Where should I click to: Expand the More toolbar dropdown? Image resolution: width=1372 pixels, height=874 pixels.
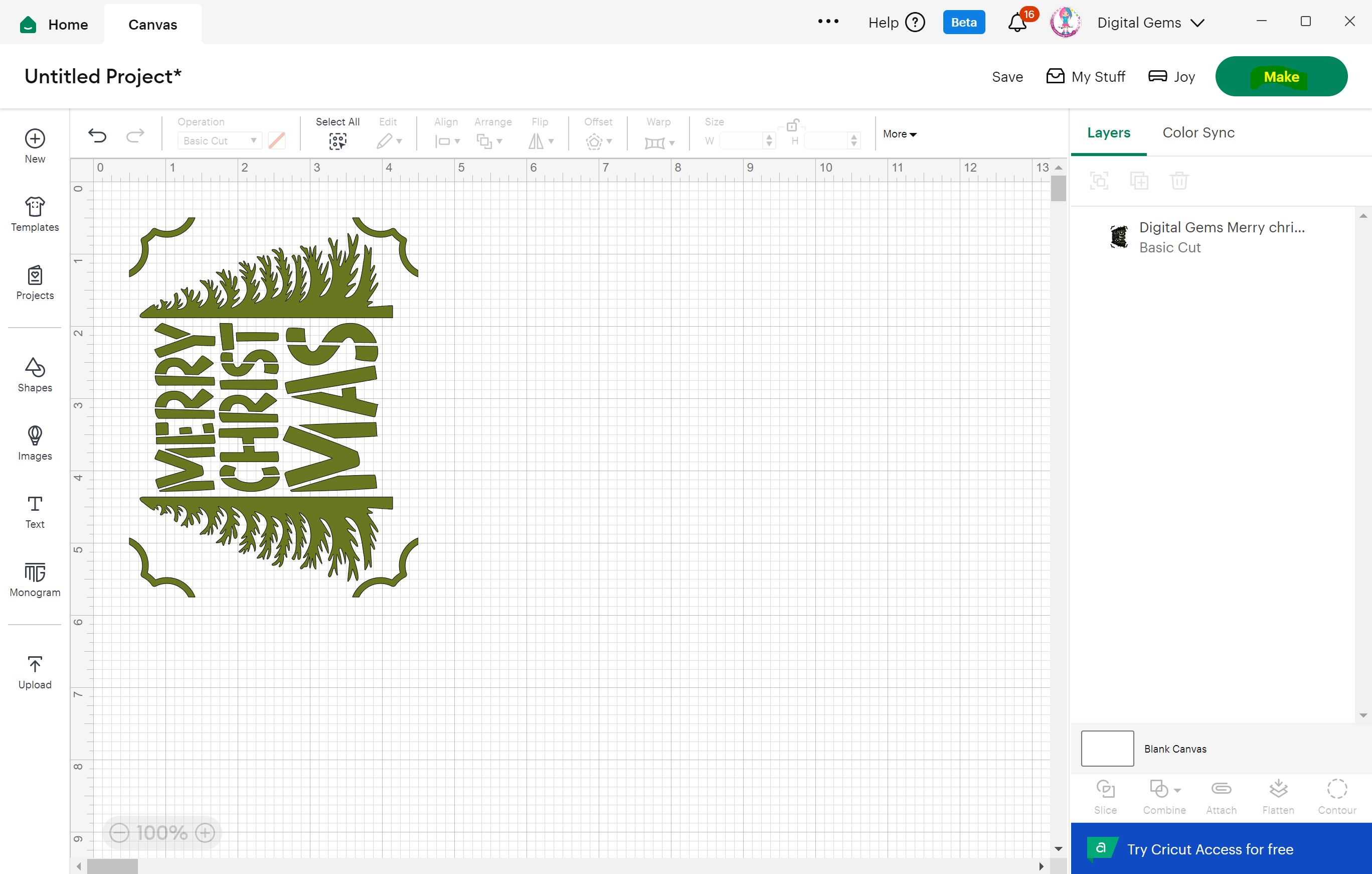(899, 134)
